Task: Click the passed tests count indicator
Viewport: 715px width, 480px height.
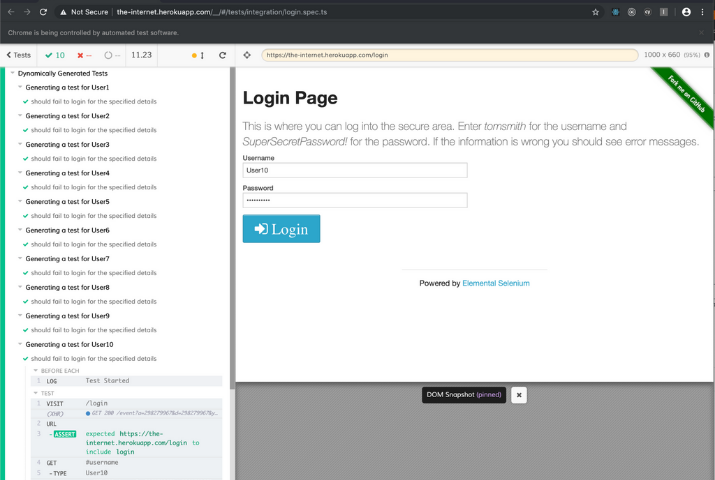Action: click(x=55, y=55)
